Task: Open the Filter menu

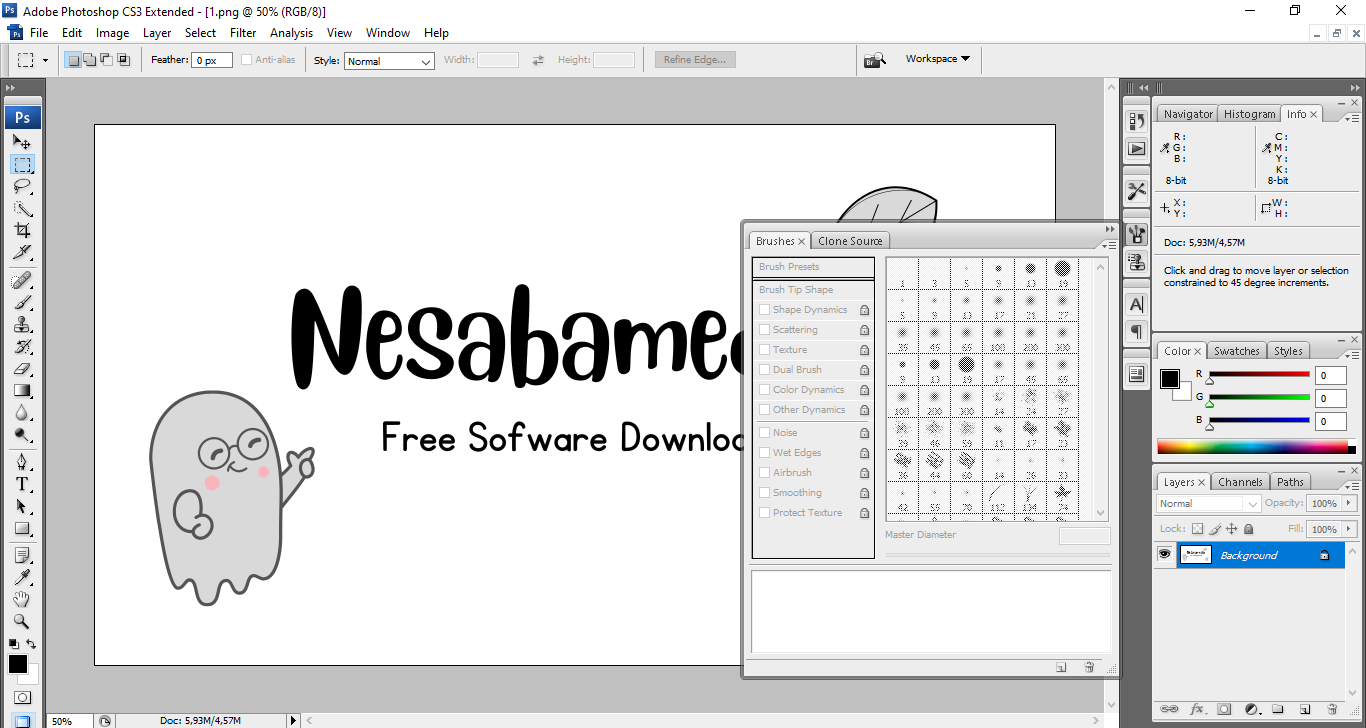Action: (x=243, y=33)
